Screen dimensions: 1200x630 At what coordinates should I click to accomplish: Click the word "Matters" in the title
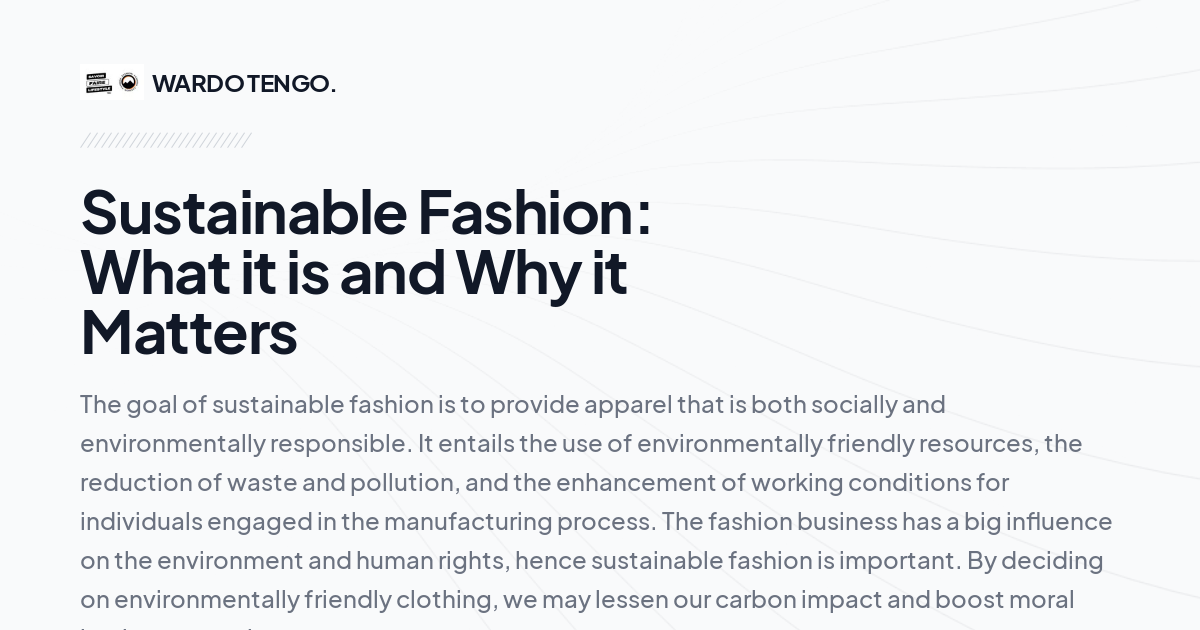189,333
